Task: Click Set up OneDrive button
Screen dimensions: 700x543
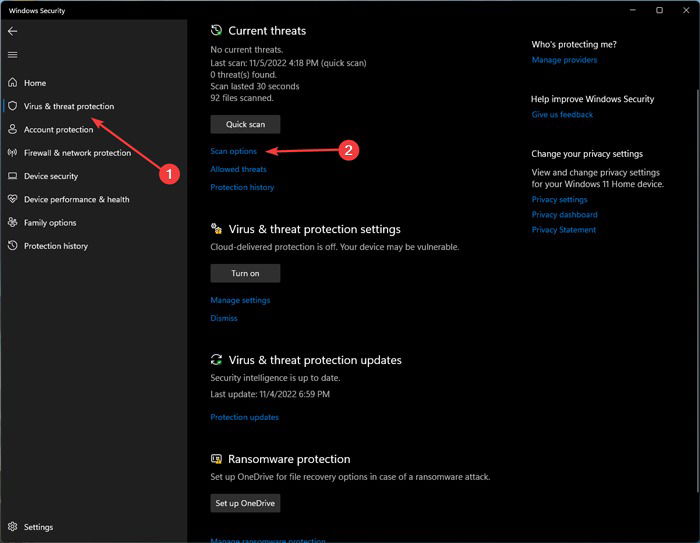Action: pos(245,503)
